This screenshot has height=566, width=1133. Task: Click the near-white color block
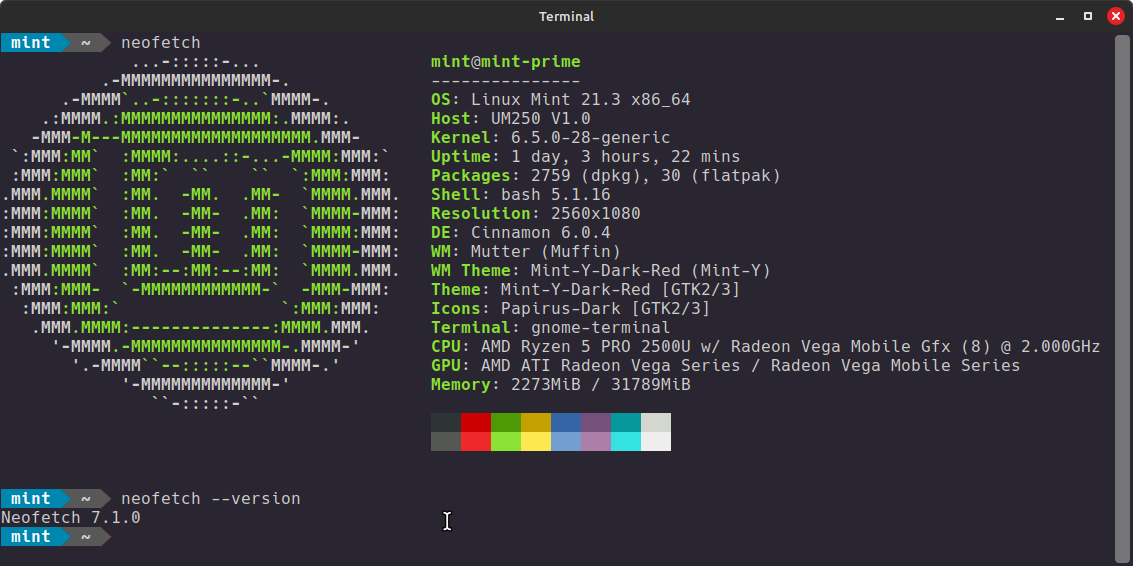[655, 442]
